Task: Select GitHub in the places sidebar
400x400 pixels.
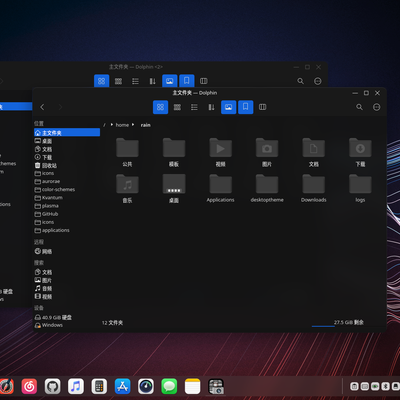Action: 67,214
